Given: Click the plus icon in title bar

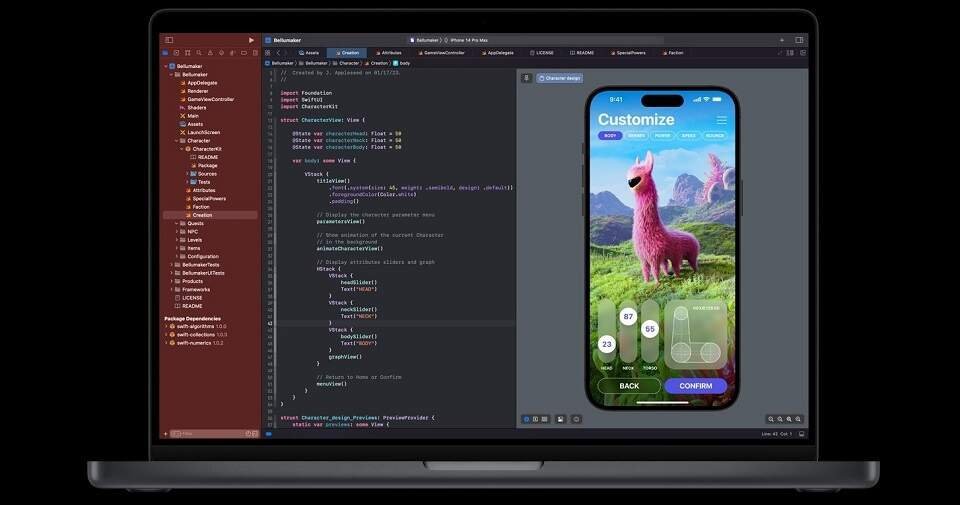Looking at the screenshot, I should (781, 40).
